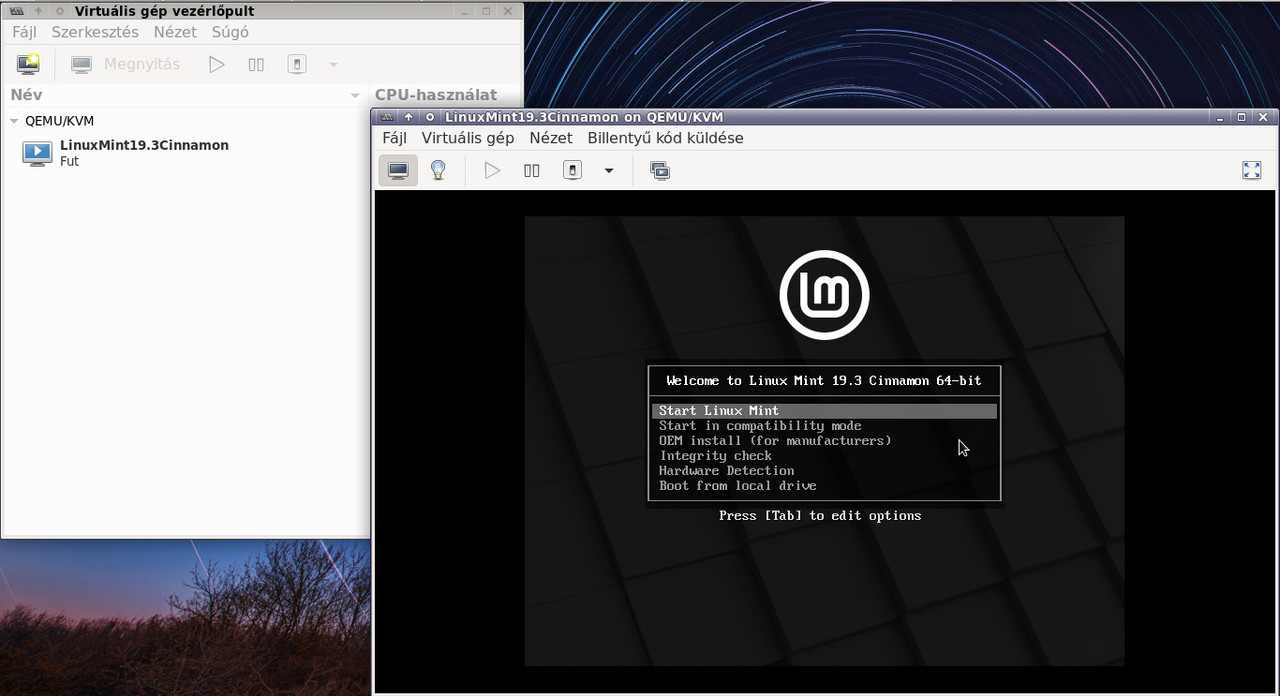This screenshot has width=1280, height=696.
Task: Expand shutdown options arrow in console toolbar
Action: tap(609, 170)
